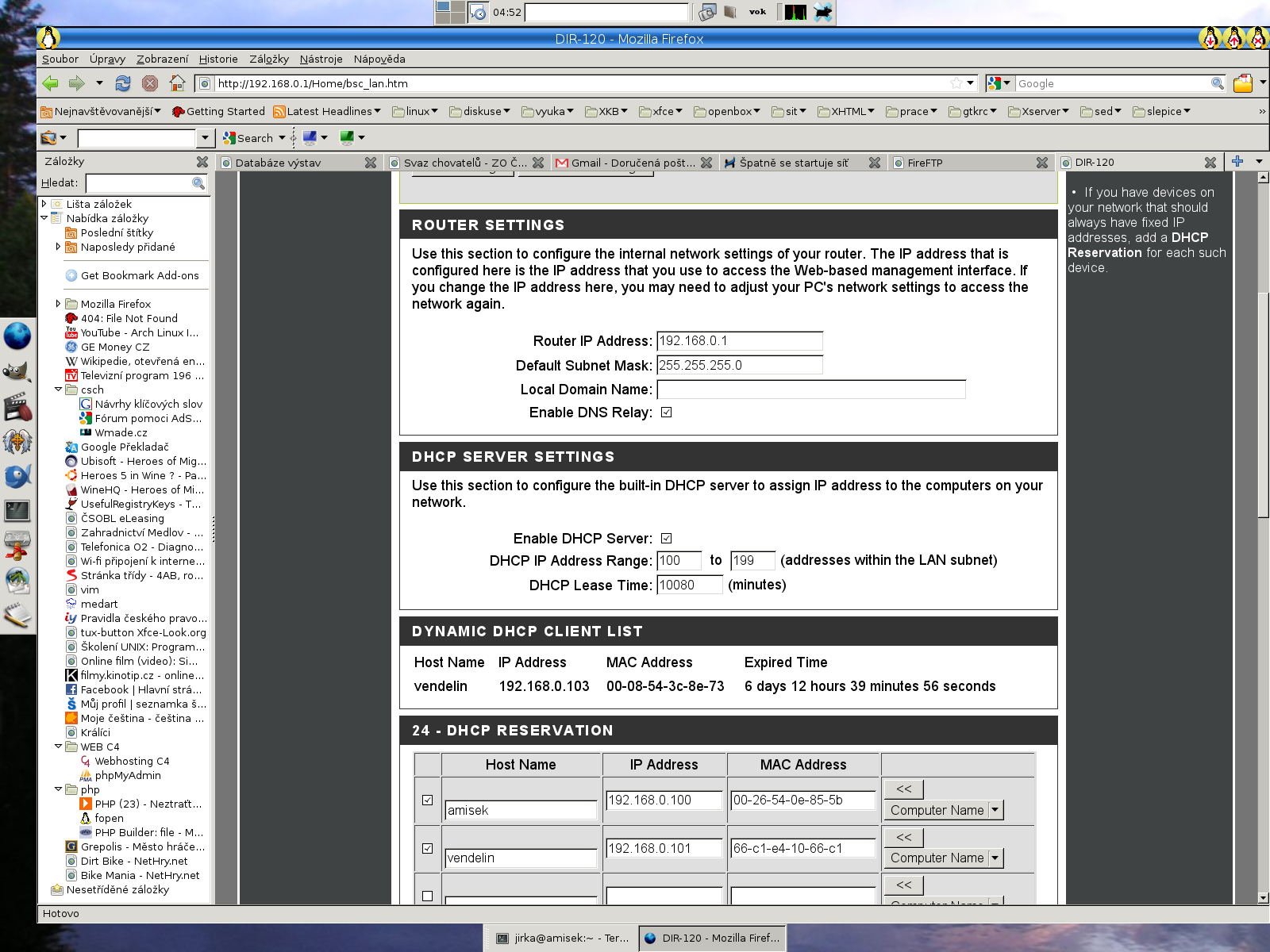Toggle Enable DHCP Server checkbox

click(667, 539)
